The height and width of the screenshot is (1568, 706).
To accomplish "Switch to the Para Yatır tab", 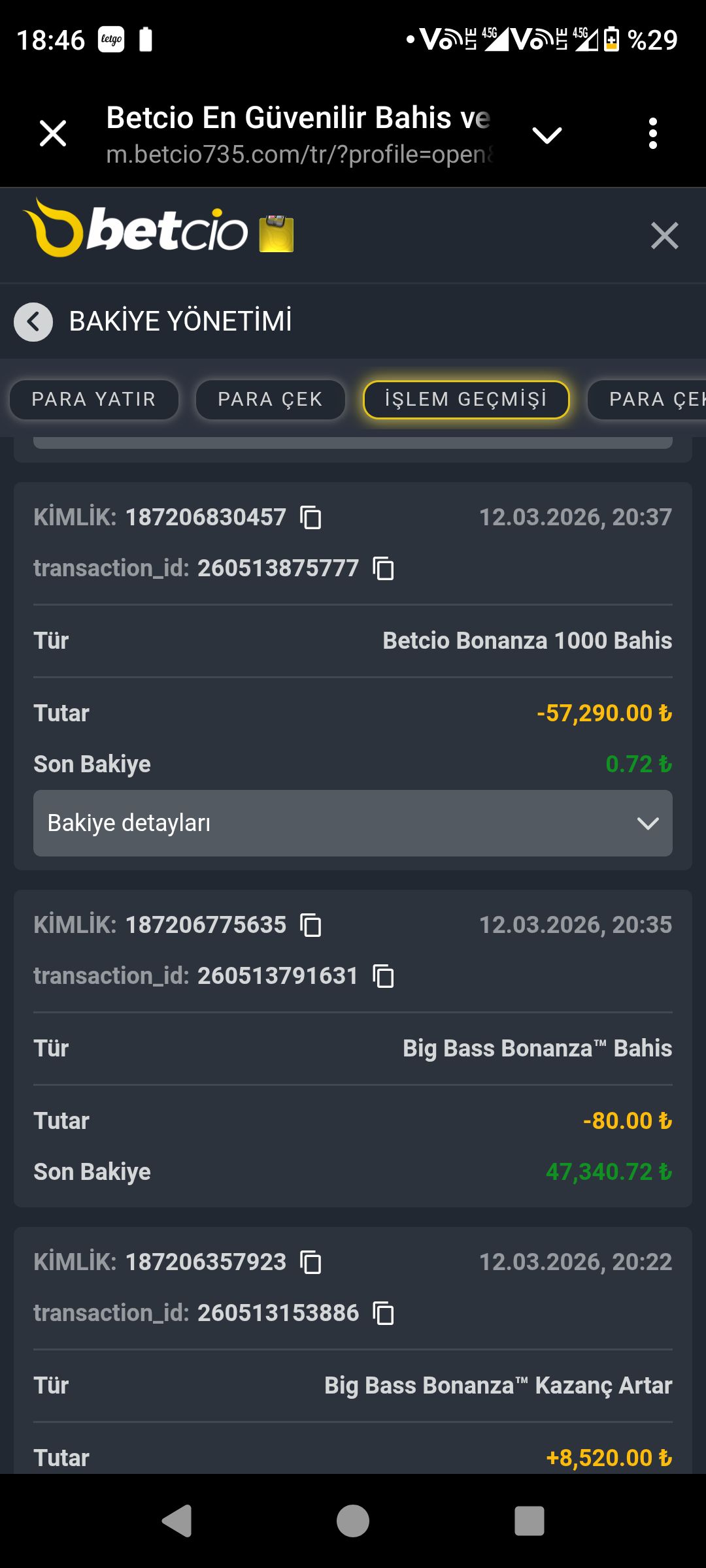I will (x=93, y=399).
